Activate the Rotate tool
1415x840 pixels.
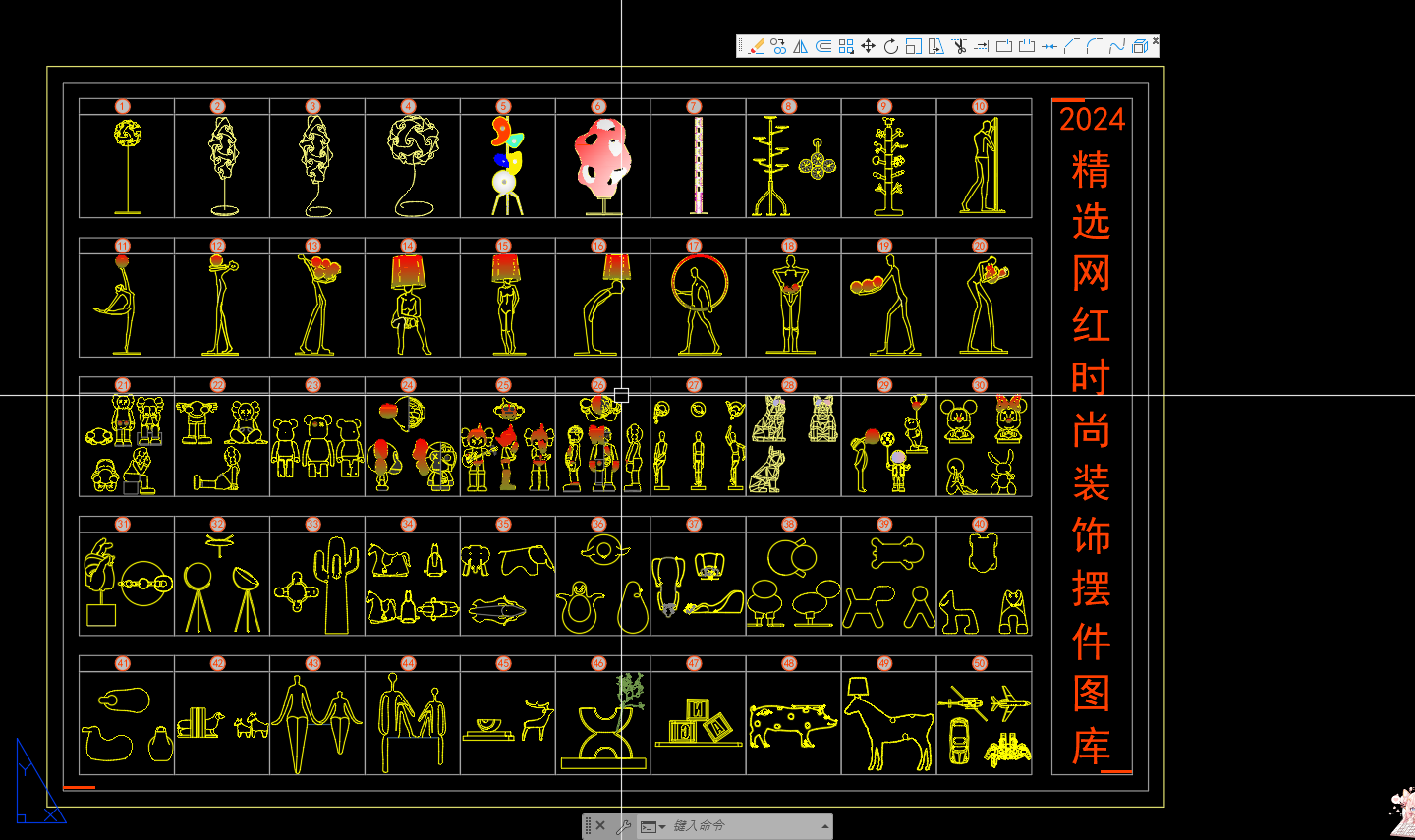[891, 46]
